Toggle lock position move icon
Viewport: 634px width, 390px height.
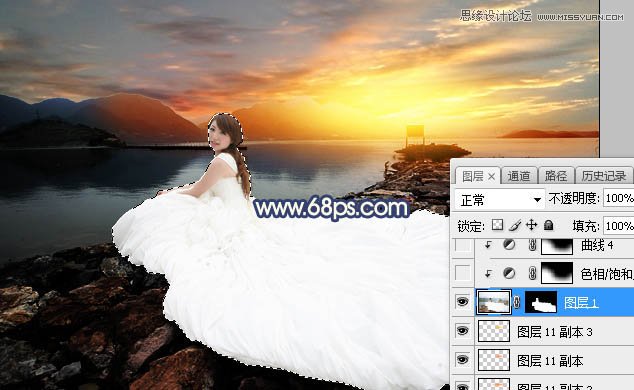[x=532, y=225]
